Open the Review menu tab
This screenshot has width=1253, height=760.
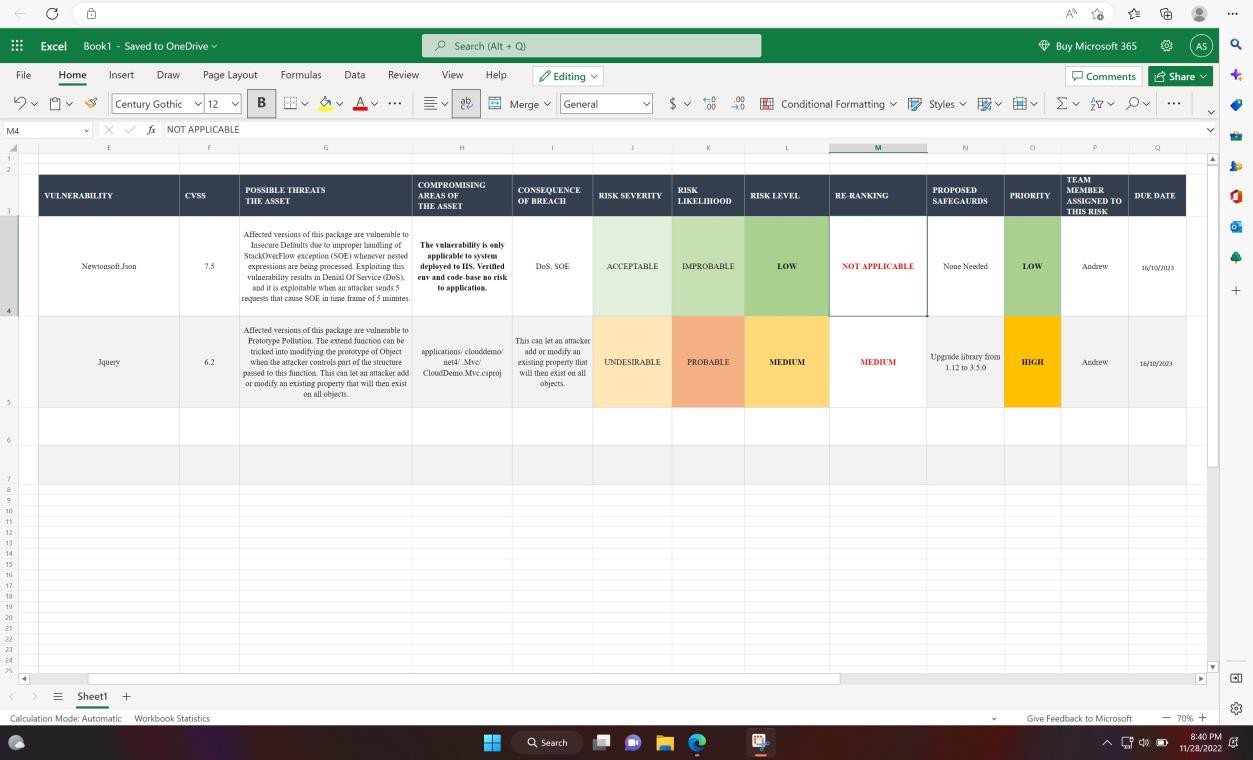point(403,75)
